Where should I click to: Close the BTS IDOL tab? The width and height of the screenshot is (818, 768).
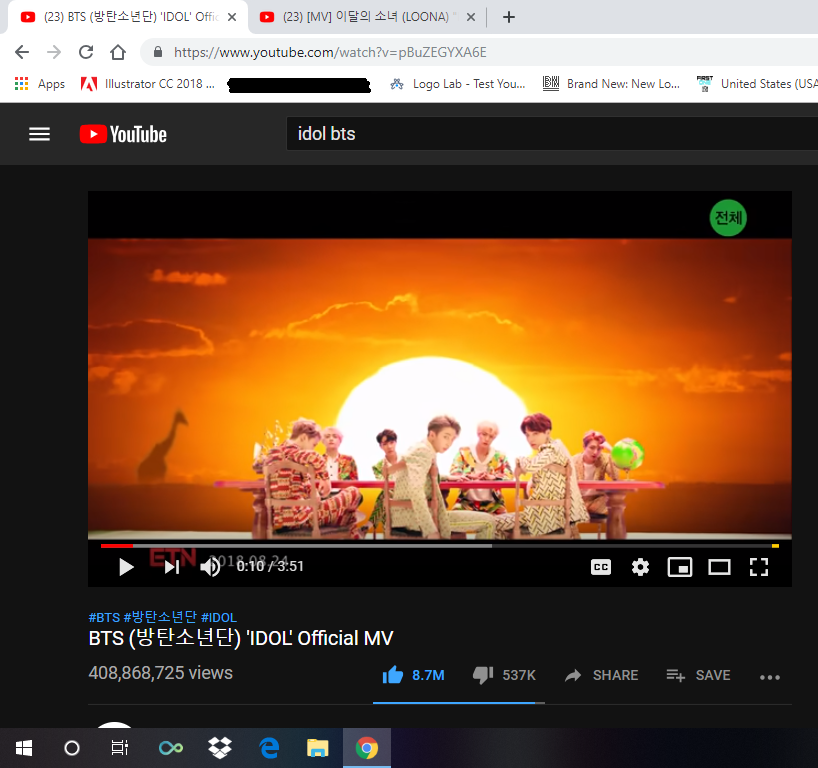[x=232, y=17]
